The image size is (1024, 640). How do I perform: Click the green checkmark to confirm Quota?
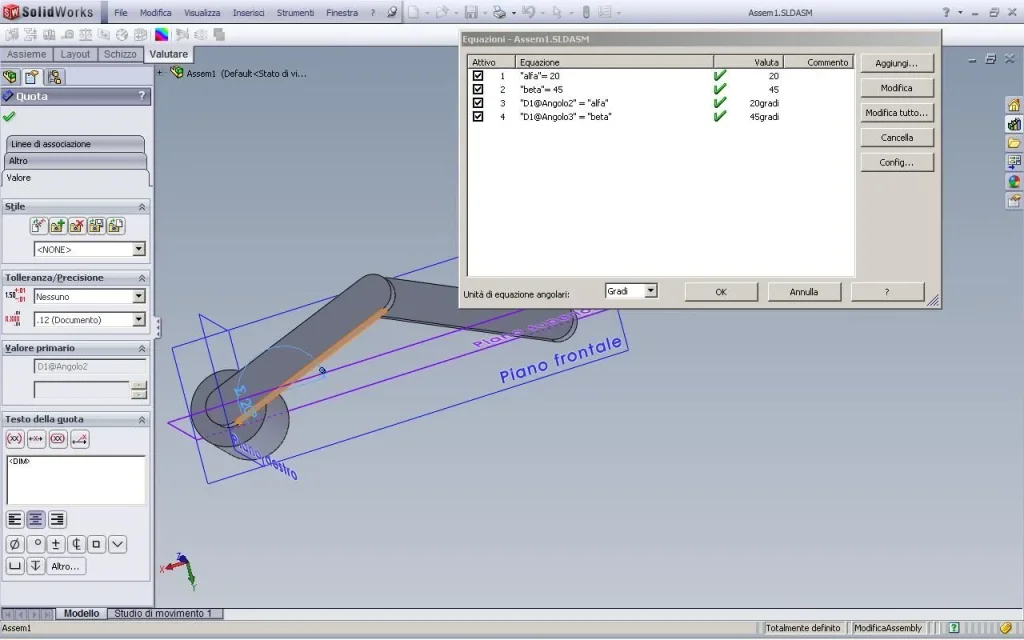[x=8, y=117]
